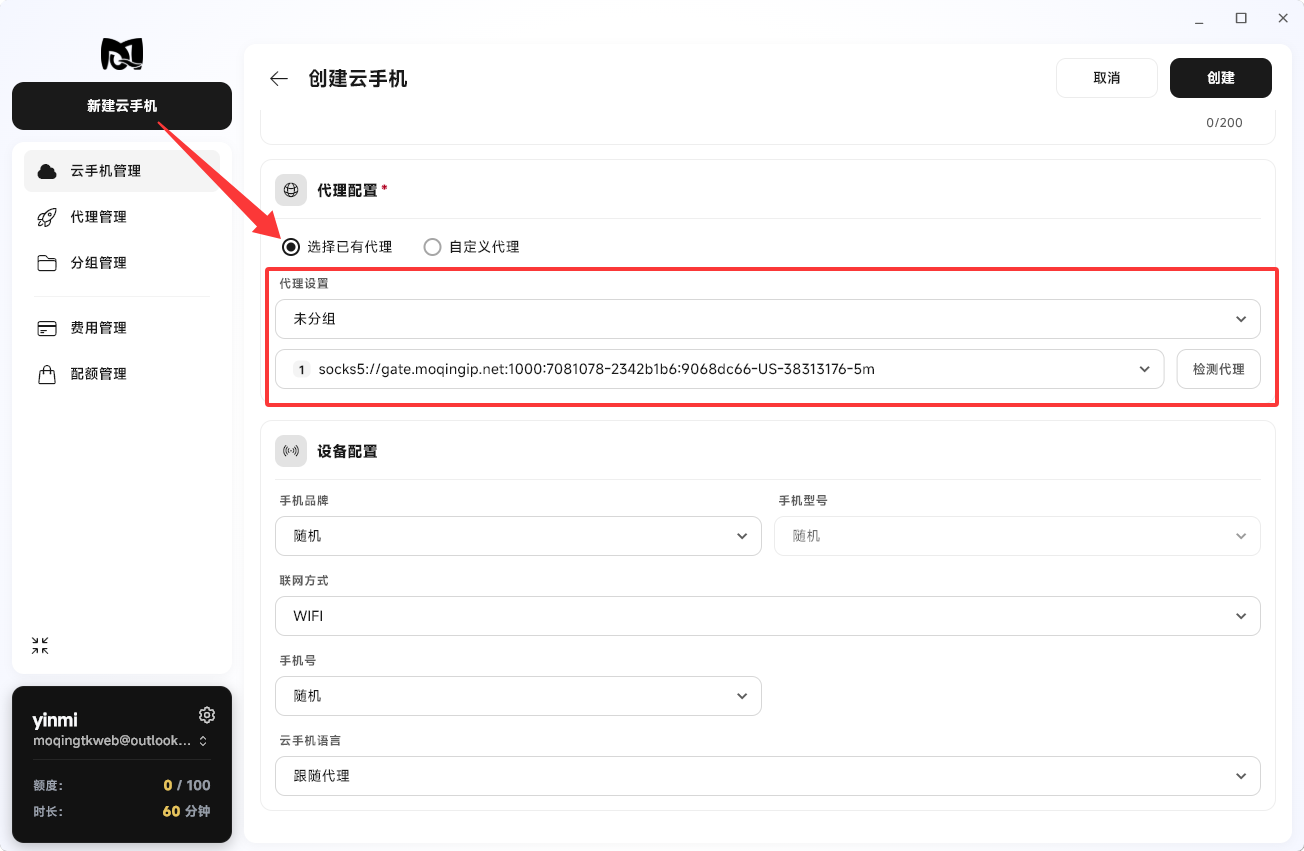The width and height of the screenshot is (1304, 851).
Task: Click the 0/200 character counter
Action: pos(1224,123)
